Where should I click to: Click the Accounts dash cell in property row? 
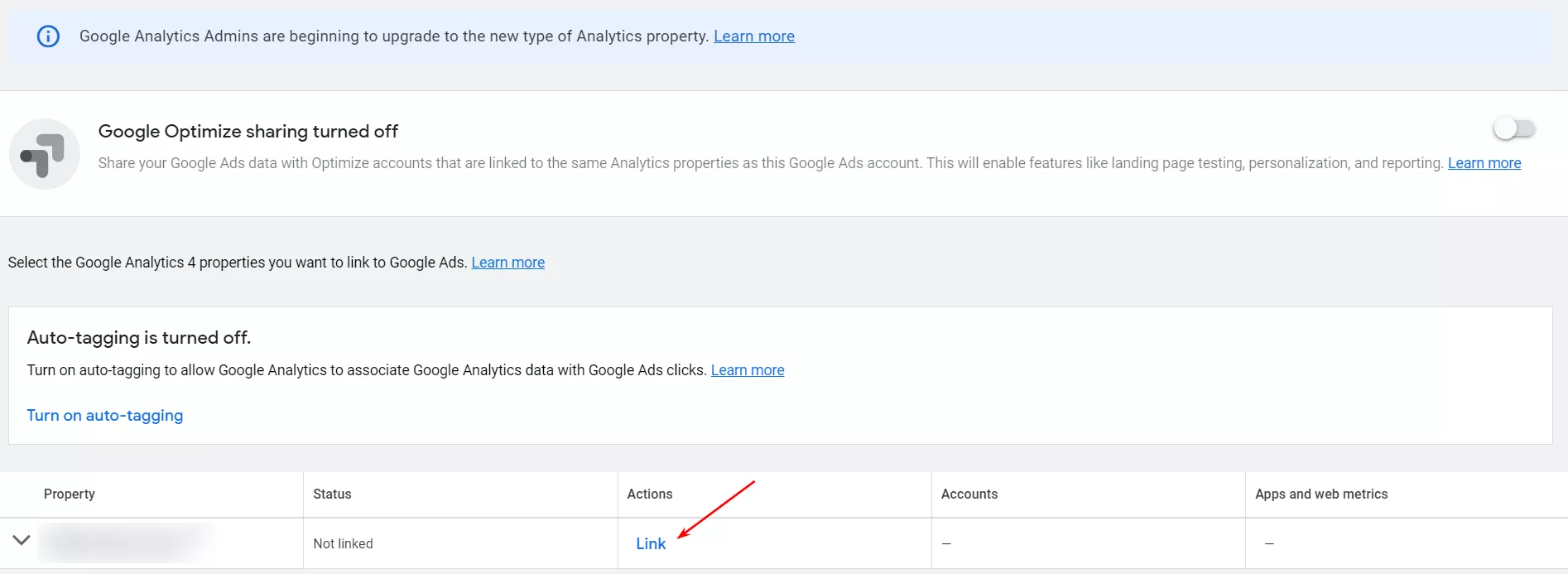946,543
